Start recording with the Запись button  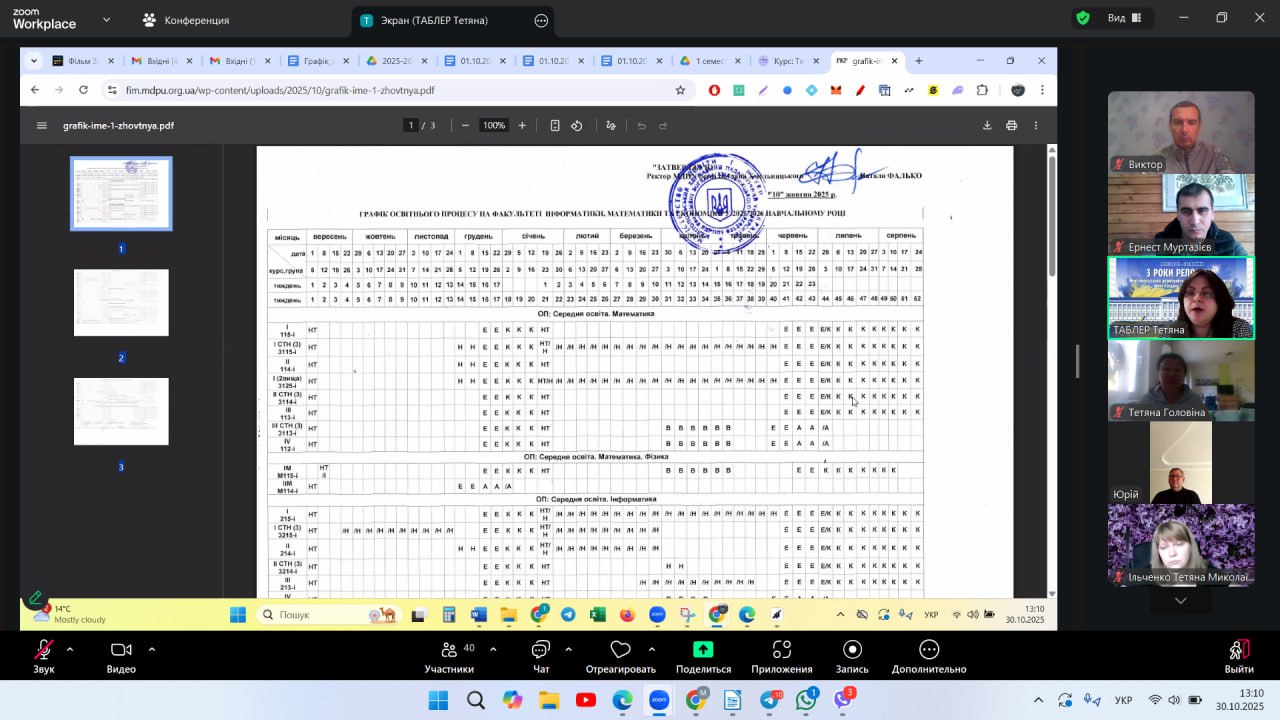pyautogui.click(x=852, y=655)
